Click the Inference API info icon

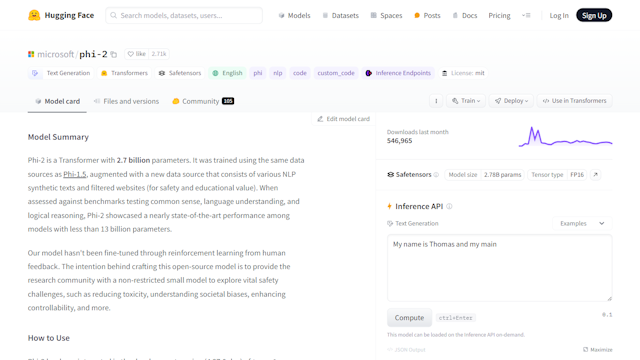pos(449,206)
